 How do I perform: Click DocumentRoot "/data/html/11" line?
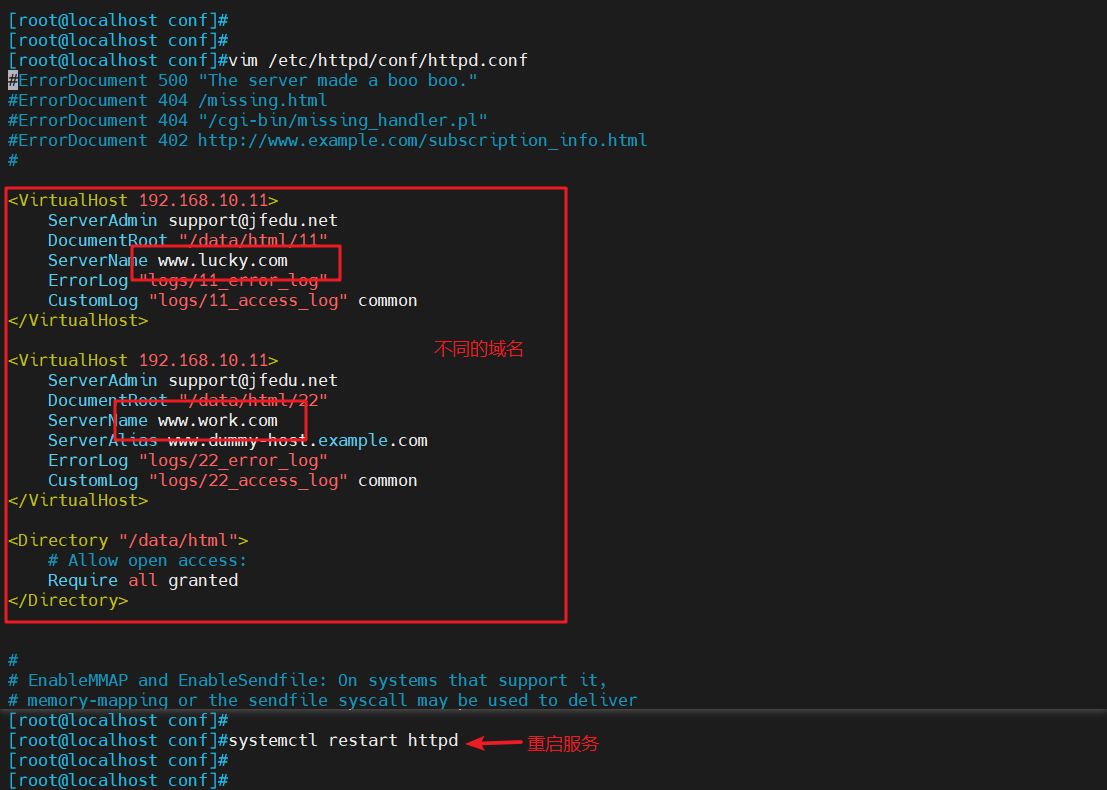pyautogui.click(x=188, y=241)
